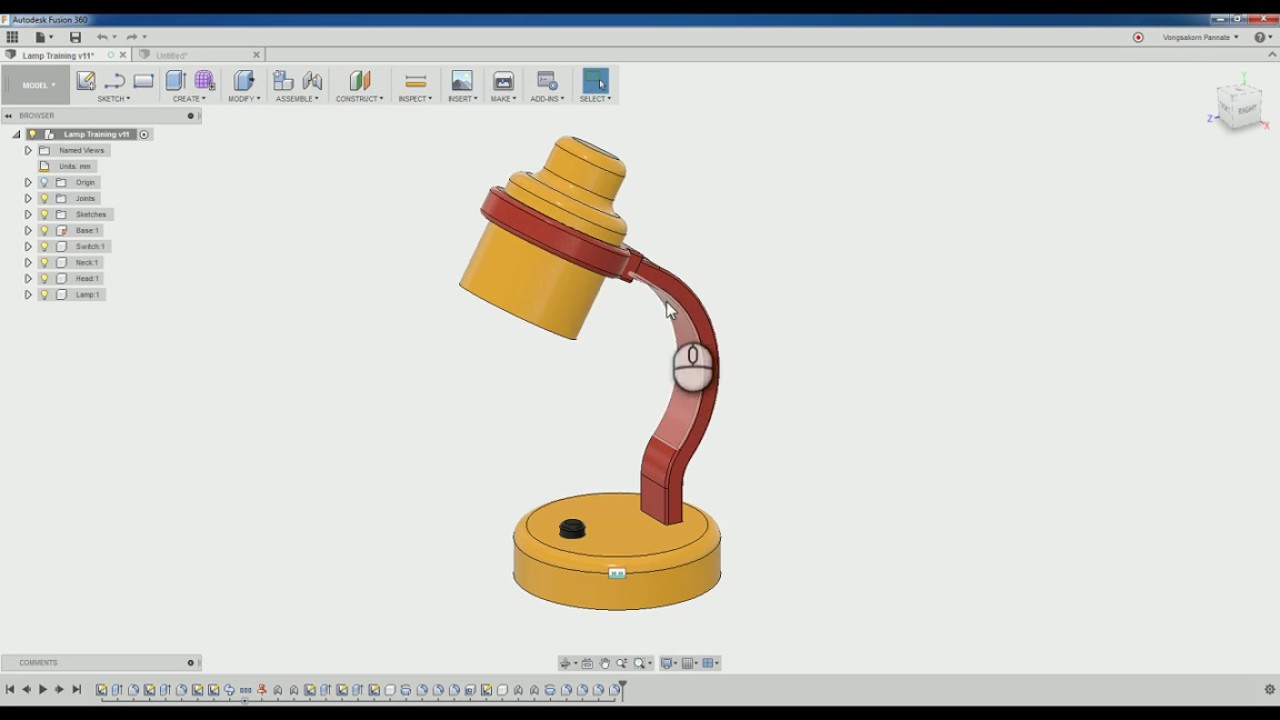Jump to timeline end
Image resolution: width=1280 pixels, height=720 pixels.
pos(76,689)
